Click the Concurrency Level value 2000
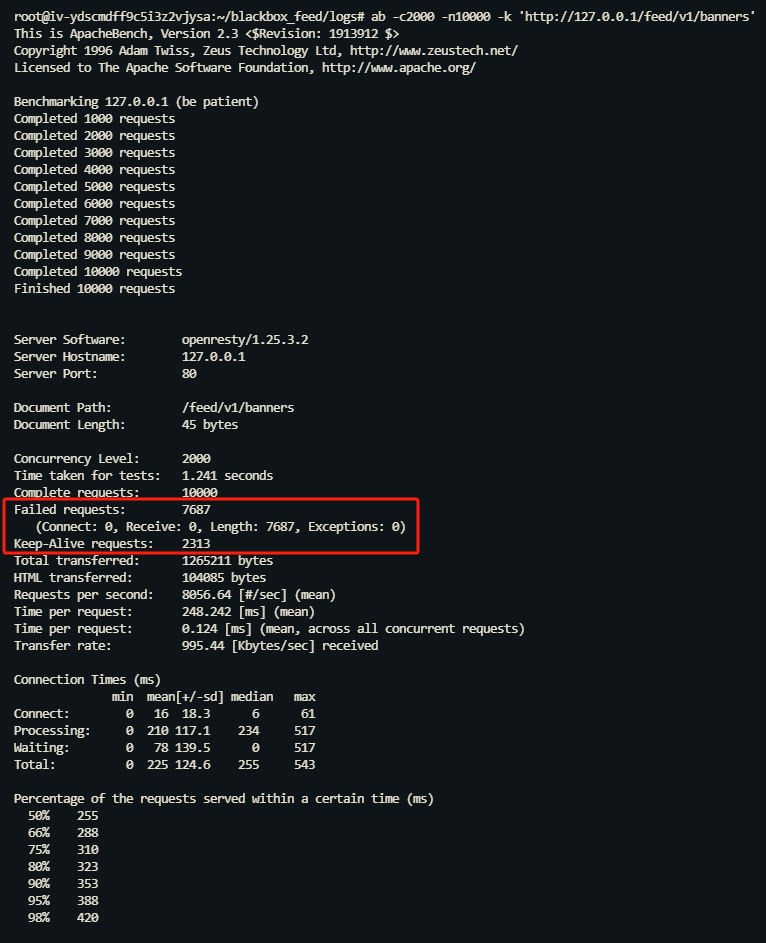This screenshot has height=943, width=766. [x=196, y=459]
